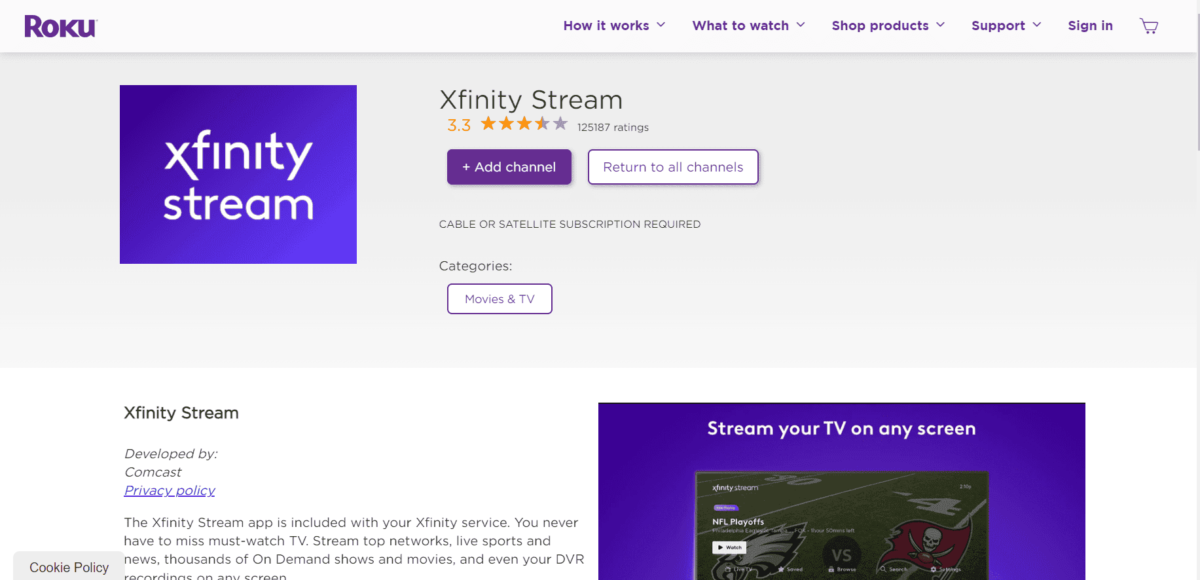Image resolution: width=1200 pixels, height=580 pixels.
Task: Expand the What to watch menu
Action: click(x=748, y=26)
